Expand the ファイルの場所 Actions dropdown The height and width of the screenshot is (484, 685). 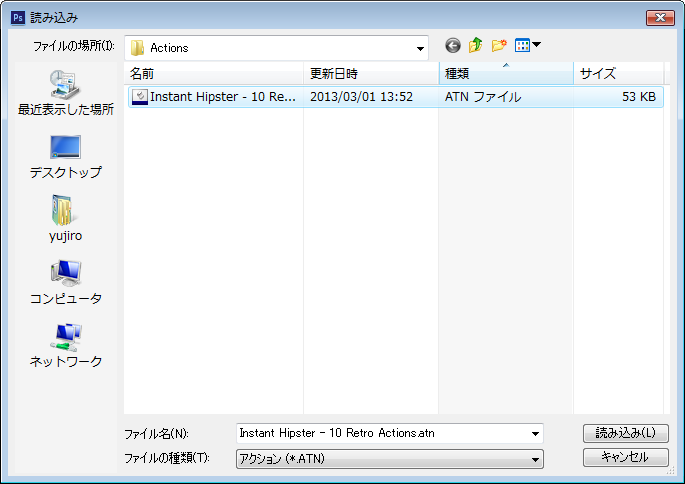(420, 48)
